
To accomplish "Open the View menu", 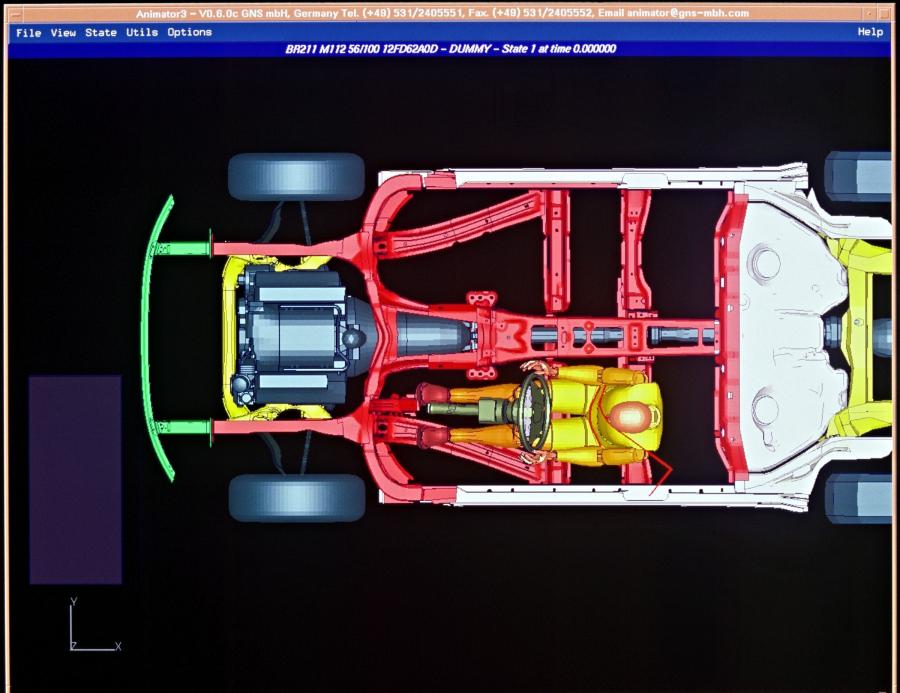I will tap(63, 33).
